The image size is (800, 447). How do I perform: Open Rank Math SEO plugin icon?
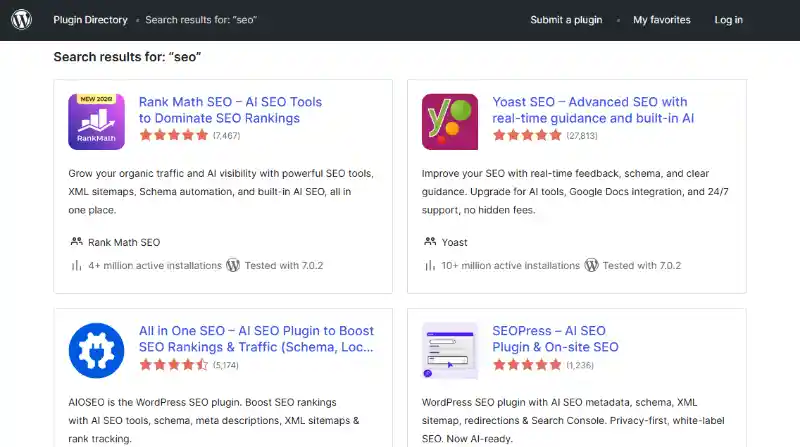click(x=96, y=121)
